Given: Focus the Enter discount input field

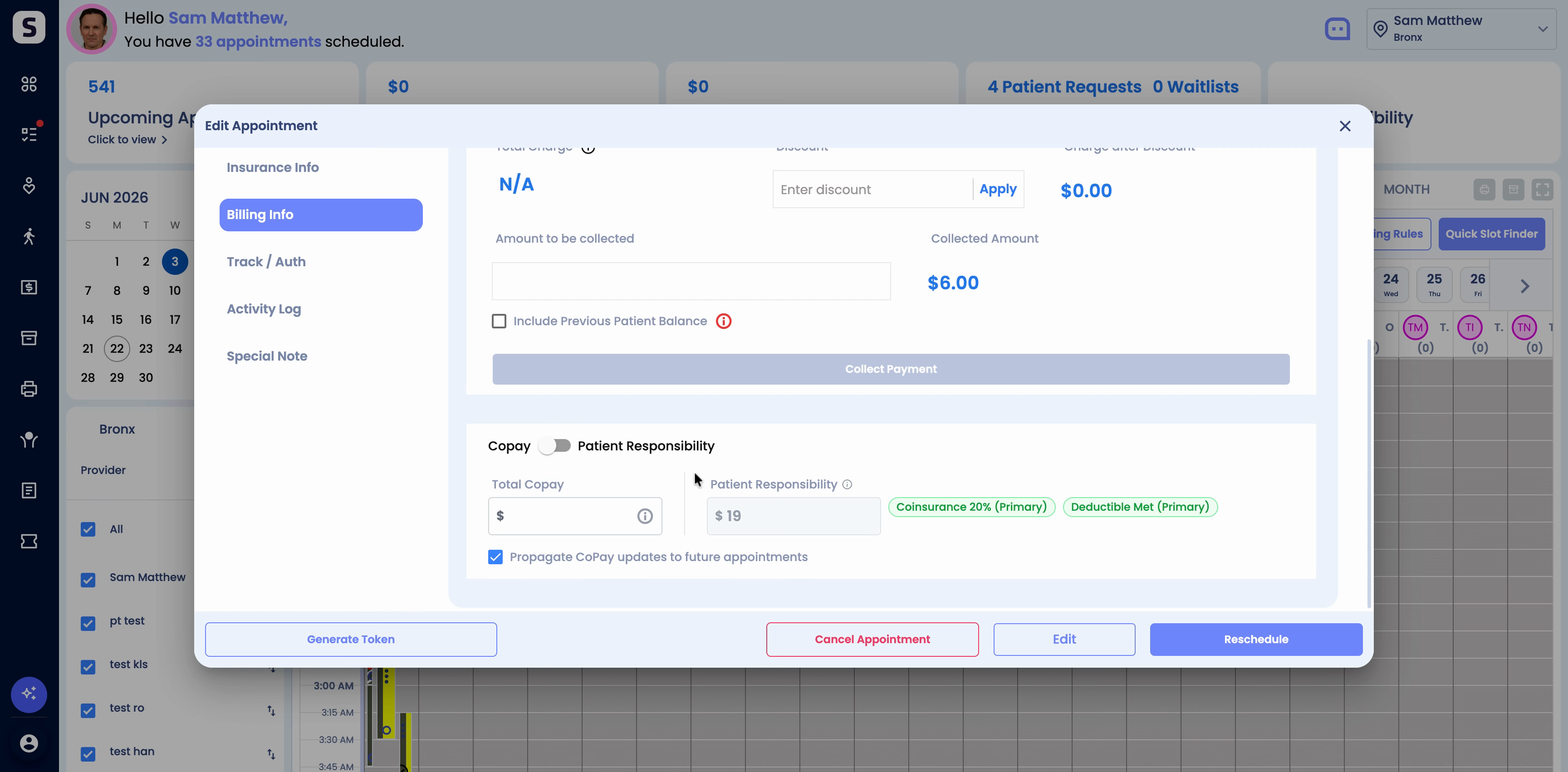Looking at the screenshot, I should (873, 189).
